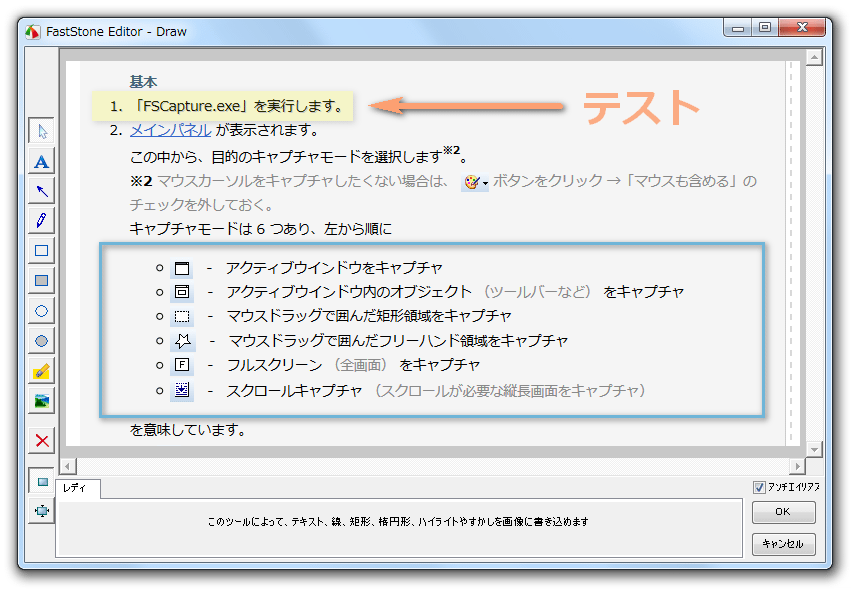Click the fit-to-window arrows icon

click(41, 511)
